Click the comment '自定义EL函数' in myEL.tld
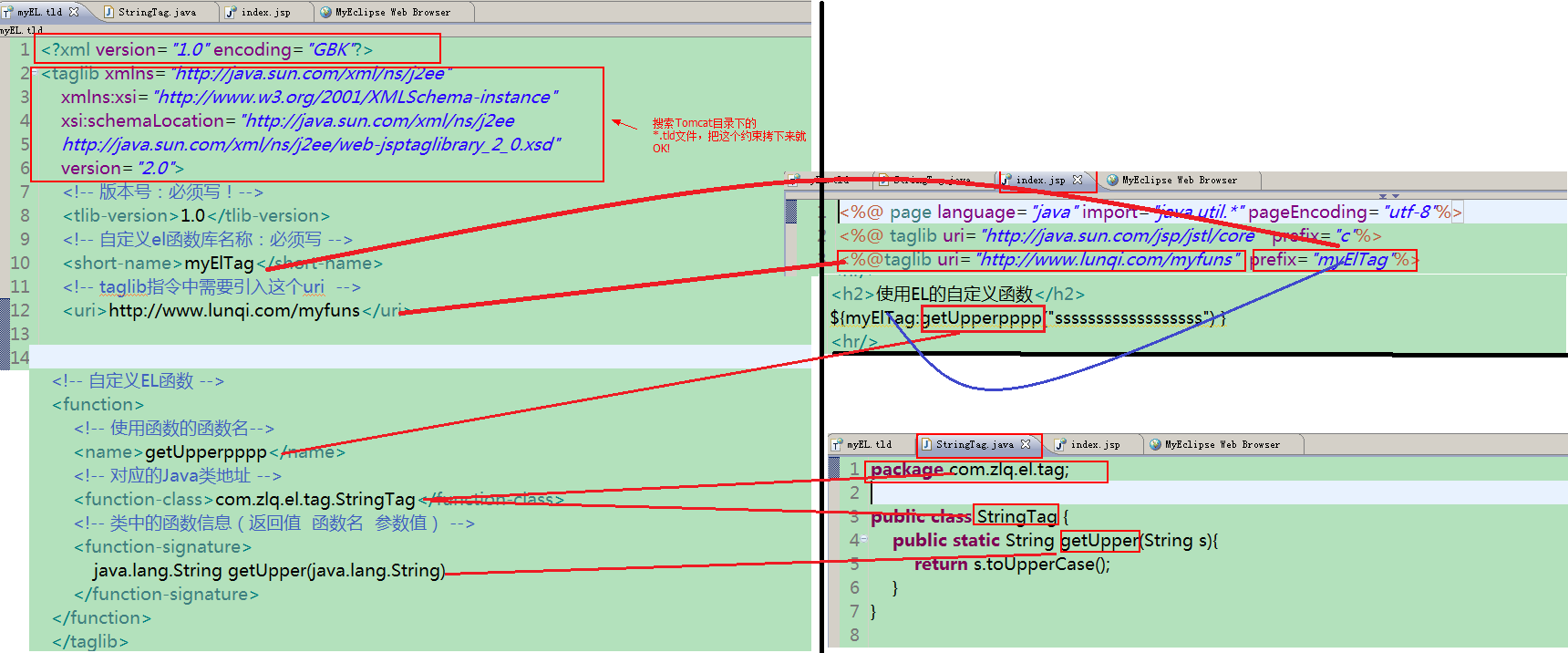Image resolution: width=1568 pixels, height=653 pixels. point(138,380)
